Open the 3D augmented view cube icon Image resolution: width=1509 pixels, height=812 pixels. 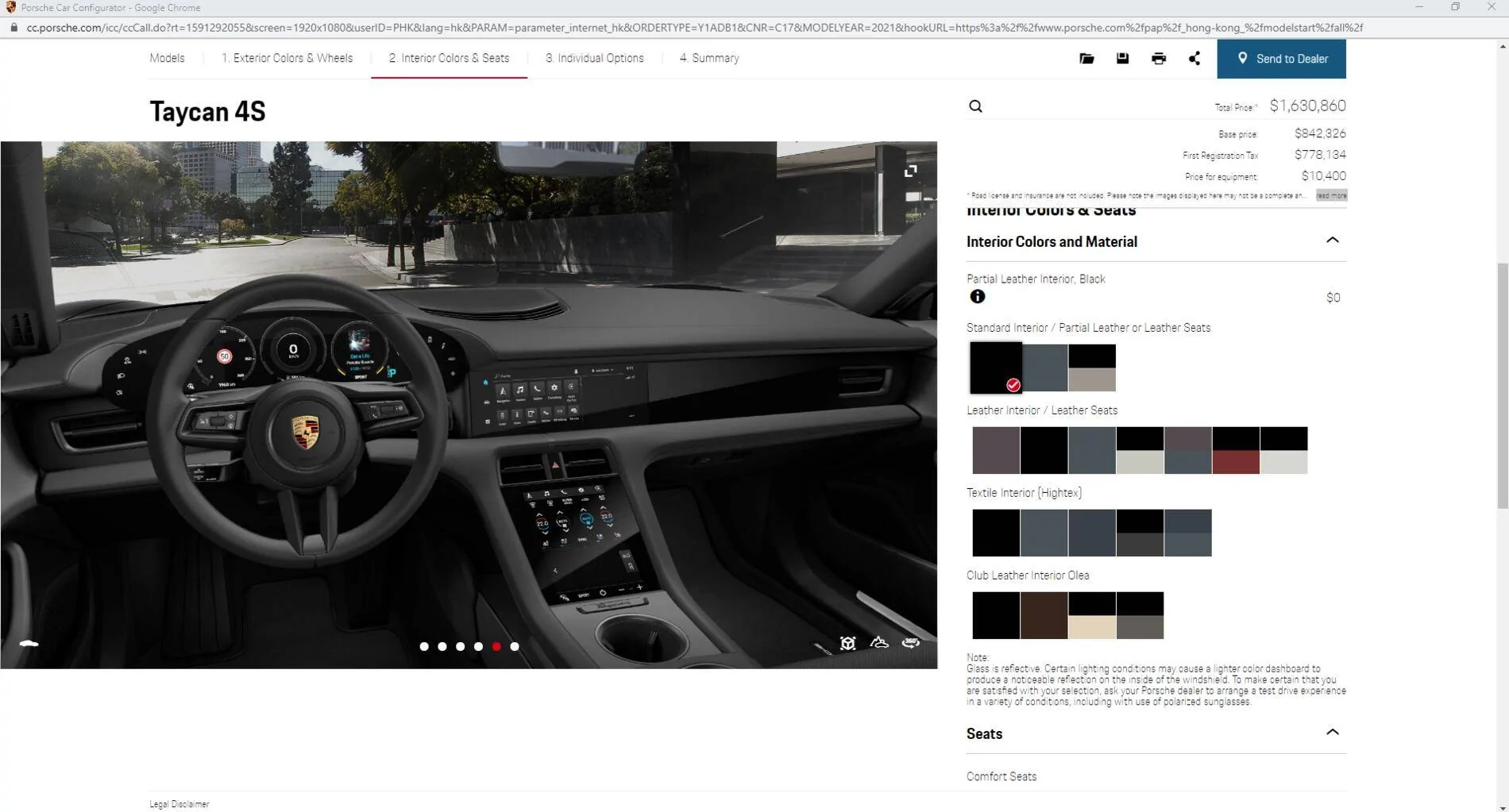pos(848,643)
